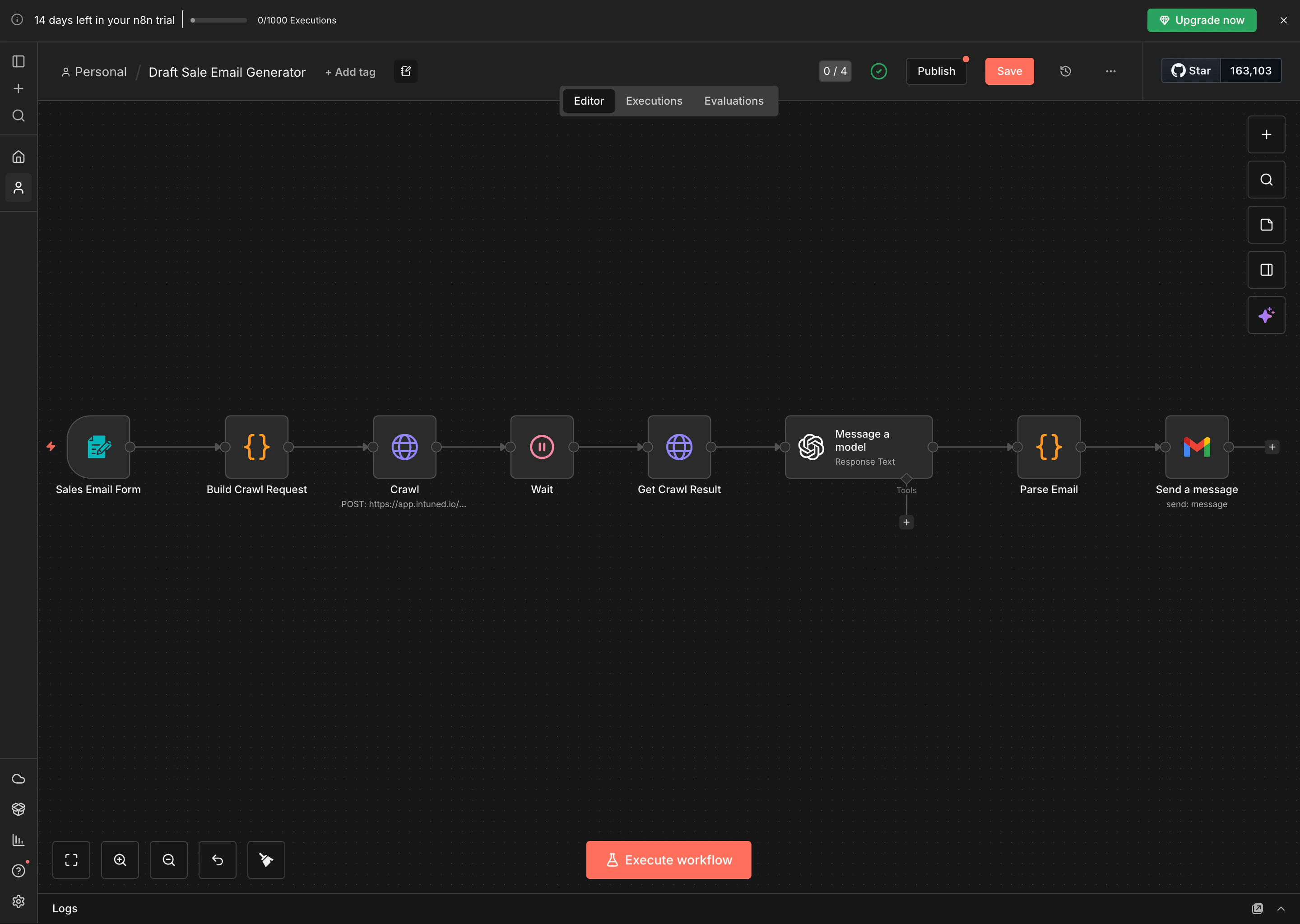Click the add node plus button
1300x924 pixels.
tap(1267, 134)
